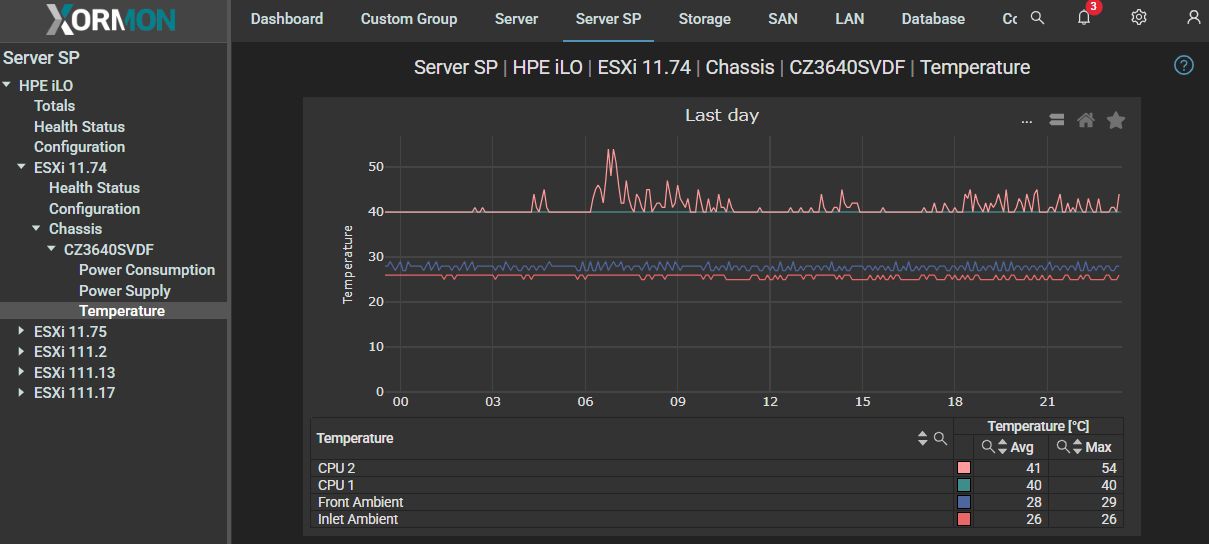Image resolution: width=1209 pixels, height=544 pixels.
Task: Click the star icon on the chart
Action: pyautogui.click(x=1116, y=120)
